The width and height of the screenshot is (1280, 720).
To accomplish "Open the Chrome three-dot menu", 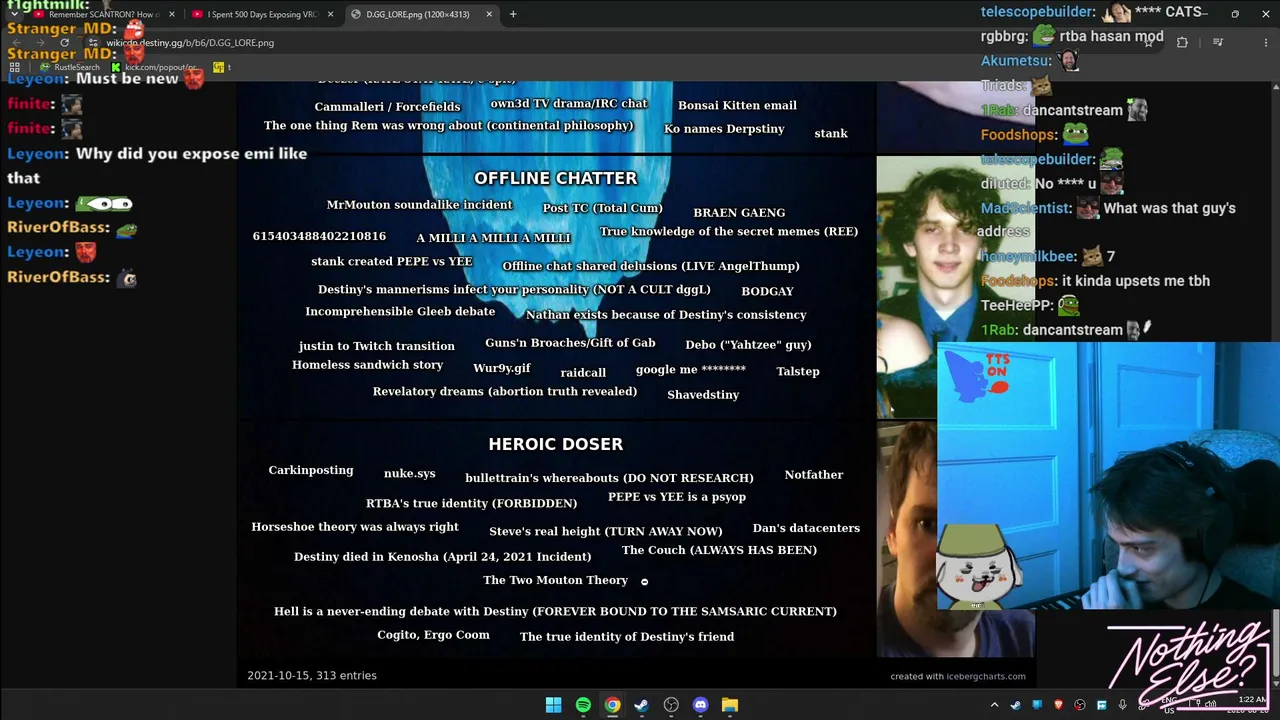I will coord(1268,43).
